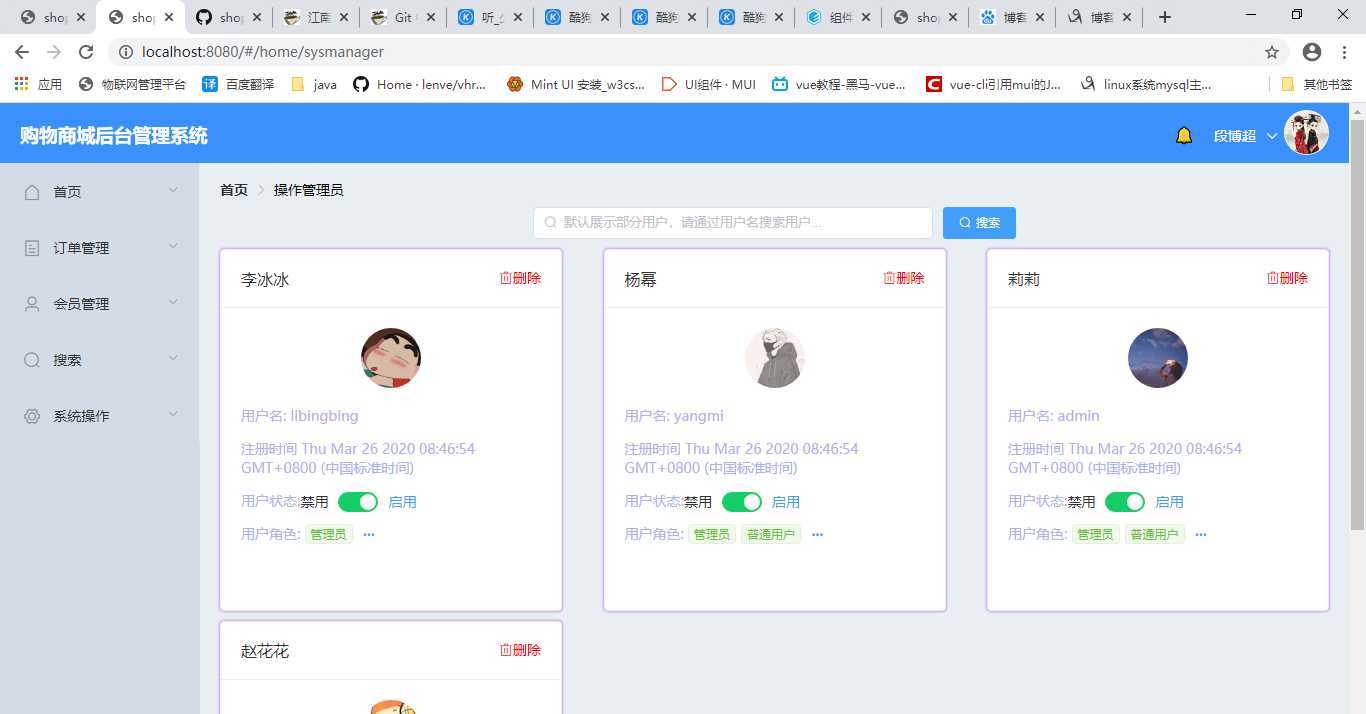Click the user avatar in header
This screenshot has width=1366, height=714.
click(x=1306, y=133)
